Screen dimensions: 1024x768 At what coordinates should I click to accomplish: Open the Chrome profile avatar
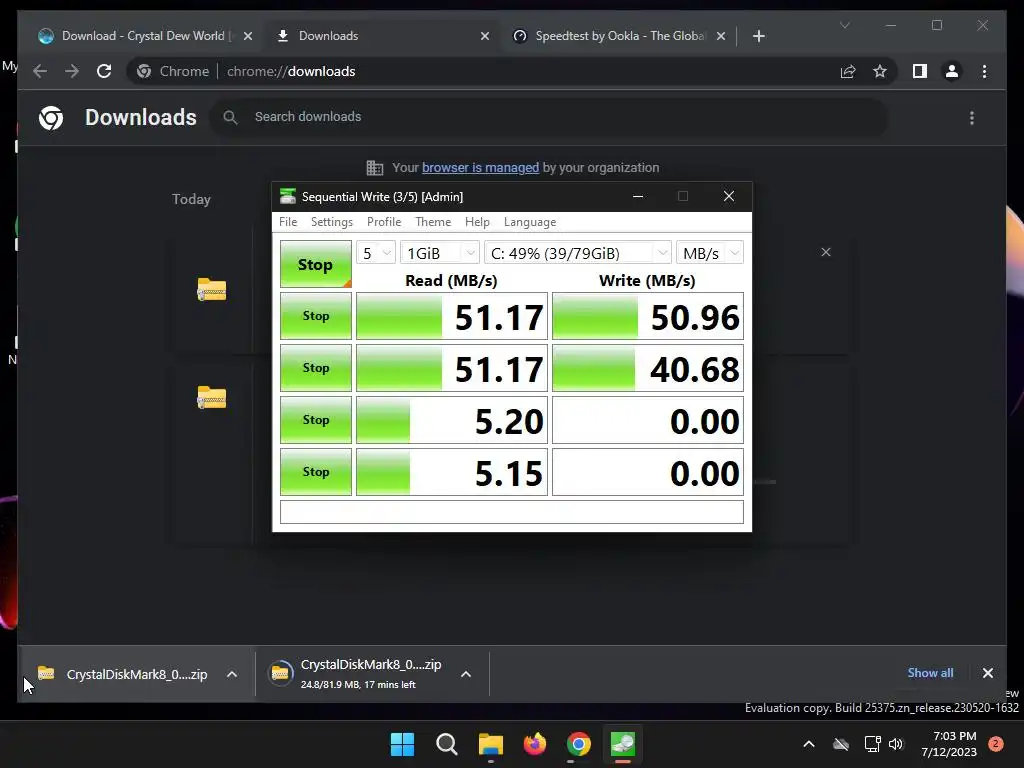point(952,71)
